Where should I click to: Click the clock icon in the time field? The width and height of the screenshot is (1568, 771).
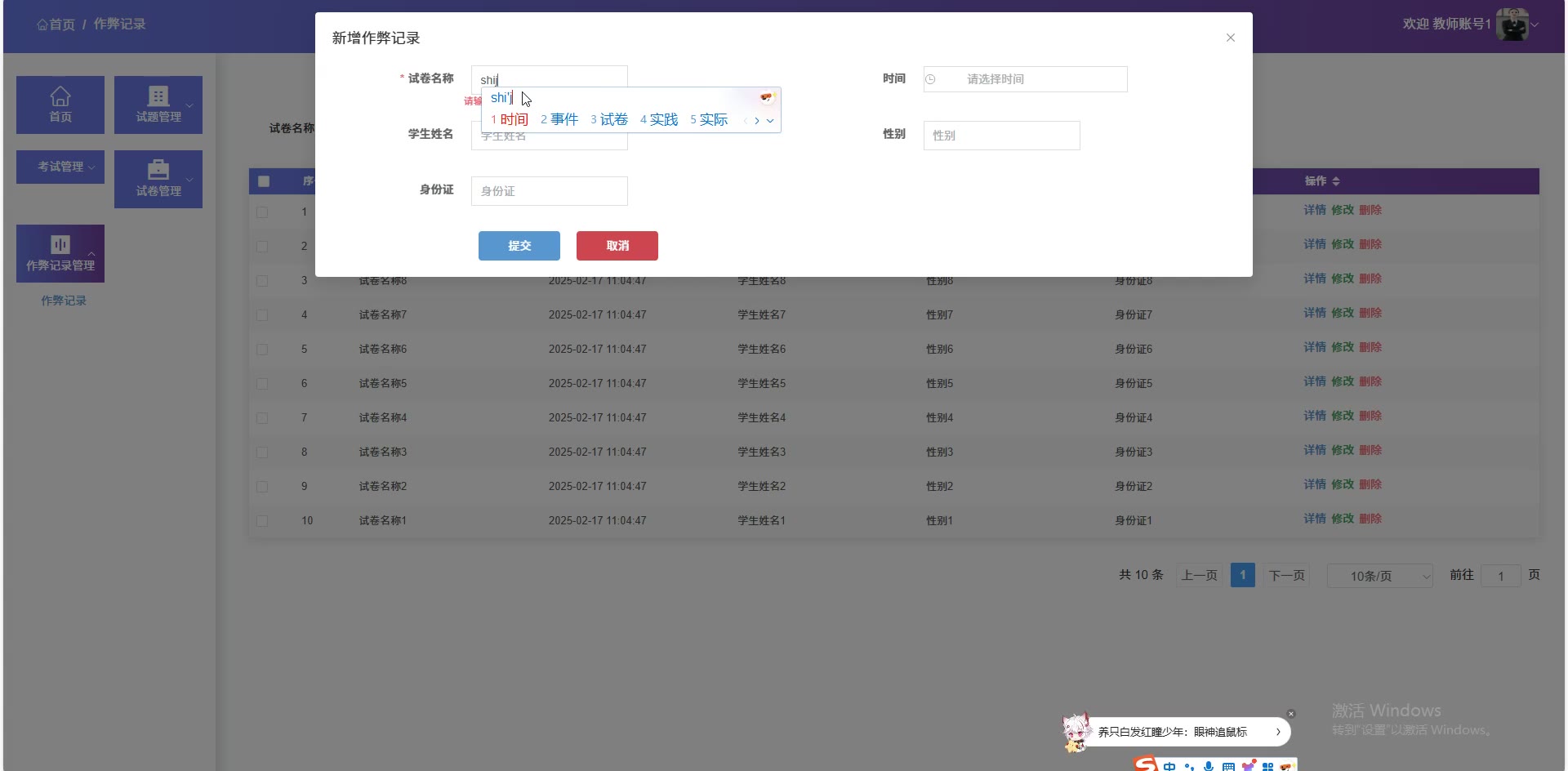(x=930, y=79)
